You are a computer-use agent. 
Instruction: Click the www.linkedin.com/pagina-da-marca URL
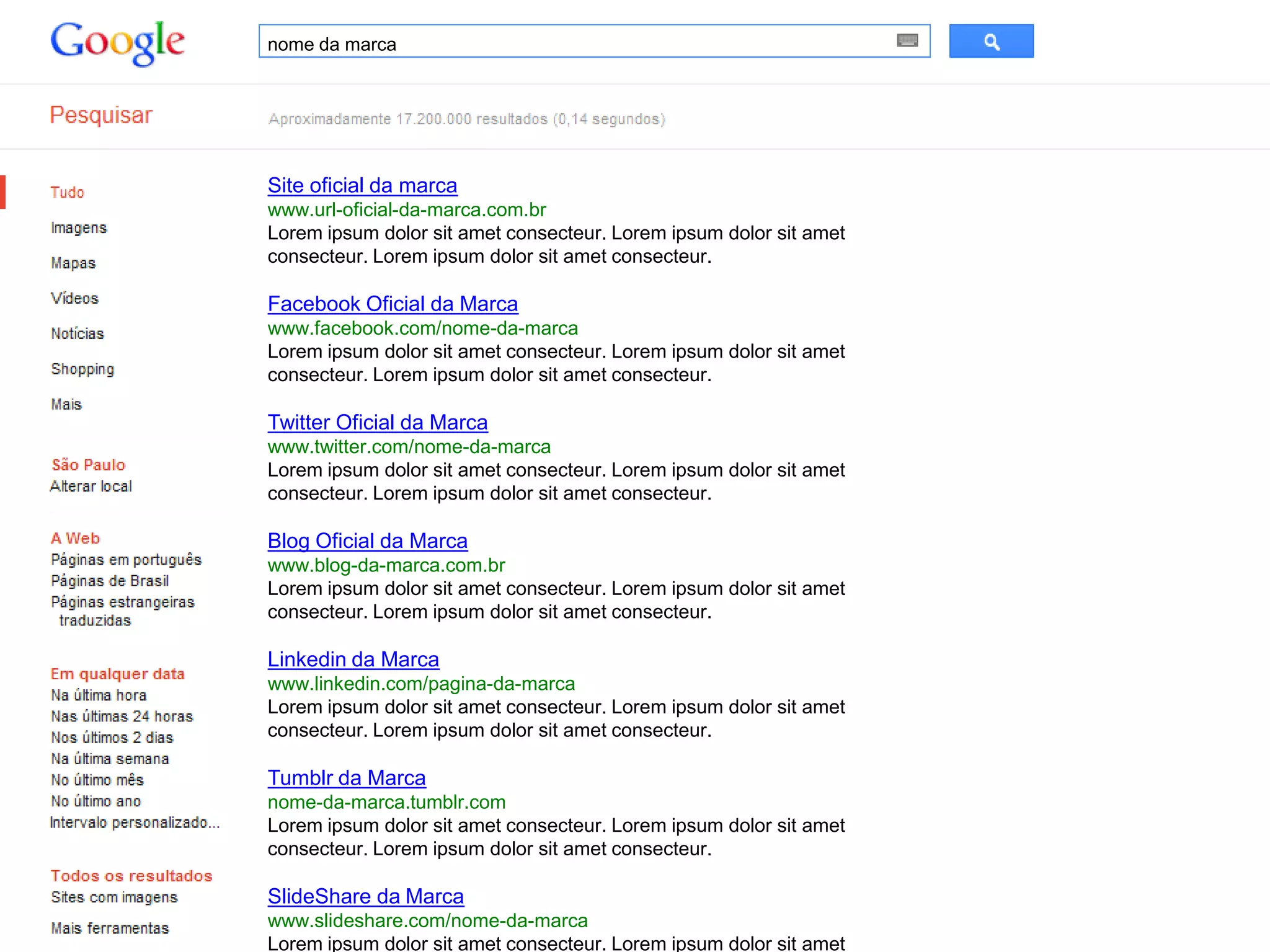click(421, 684)
